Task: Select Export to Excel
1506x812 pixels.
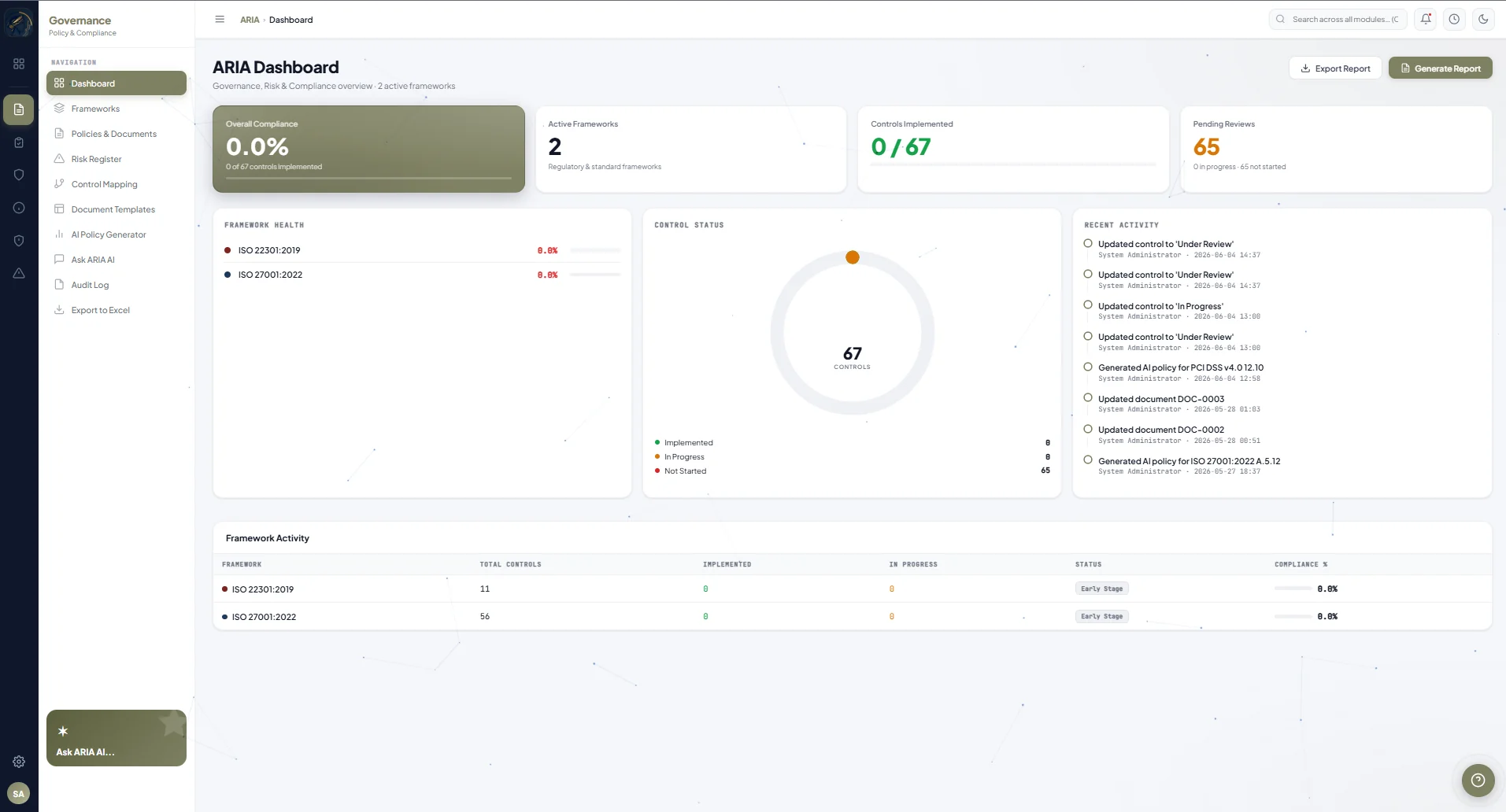Action: 117,310
